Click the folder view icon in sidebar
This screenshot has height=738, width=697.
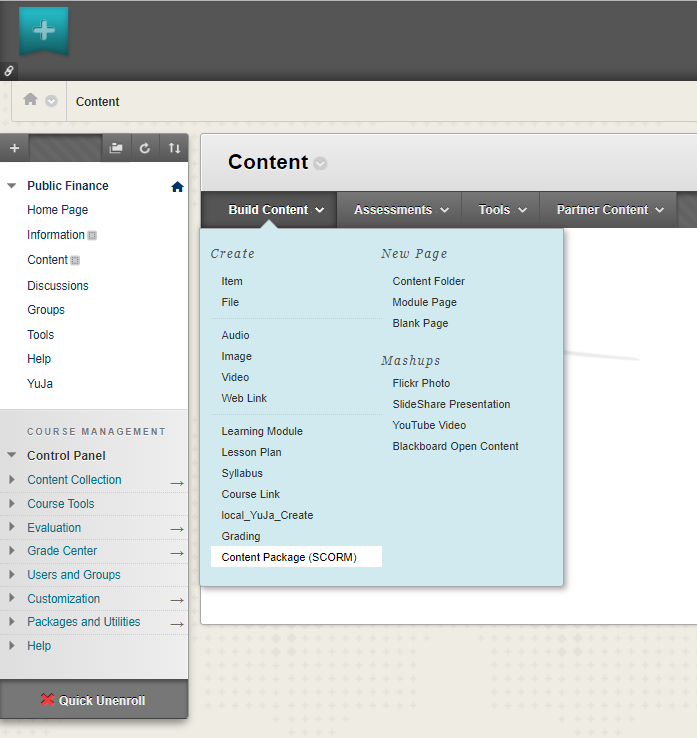(x=116, y=148)
